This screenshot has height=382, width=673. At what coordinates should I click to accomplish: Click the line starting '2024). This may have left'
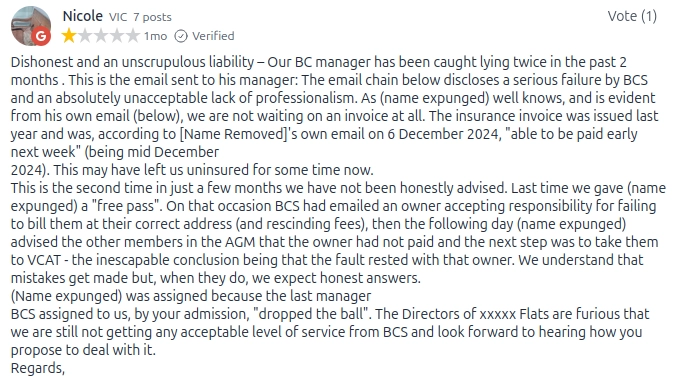pos(192,170)
